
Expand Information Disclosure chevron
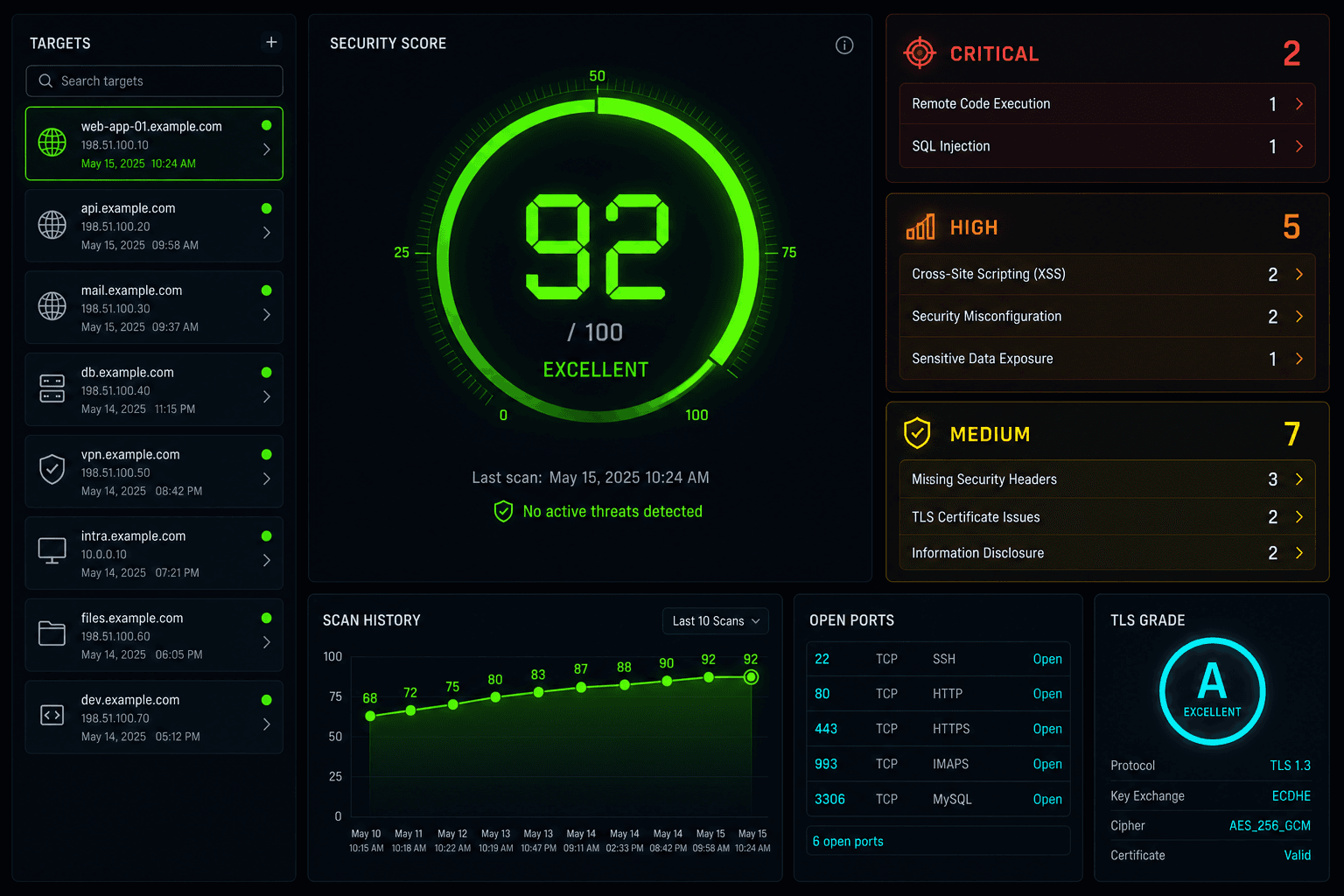click(1299, 553)
